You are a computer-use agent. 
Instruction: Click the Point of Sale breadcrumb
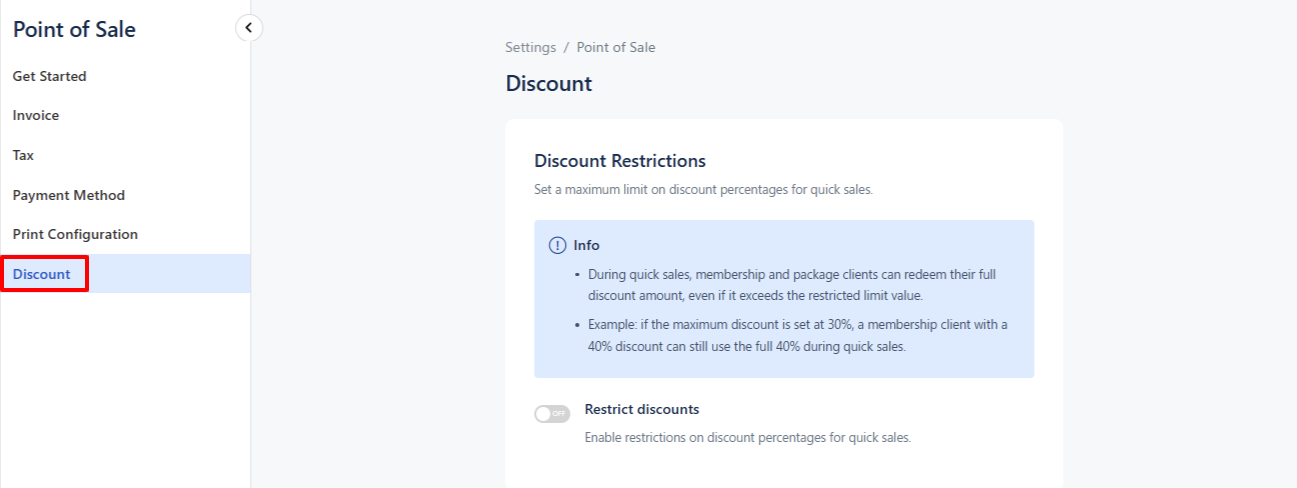(x=616, y=47)
